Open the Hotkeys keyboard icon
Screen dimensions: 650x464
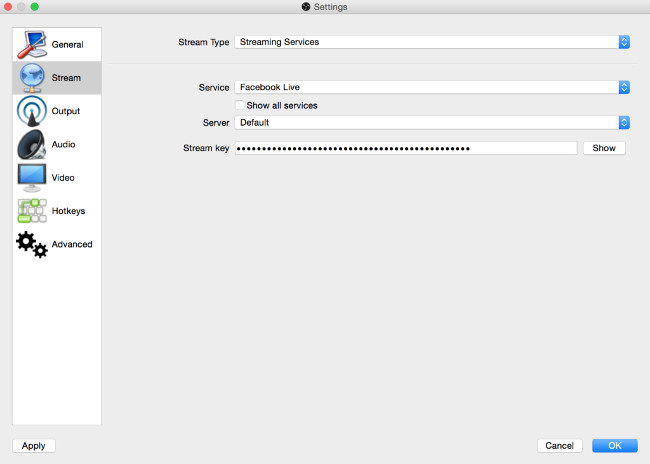[32, 211]
